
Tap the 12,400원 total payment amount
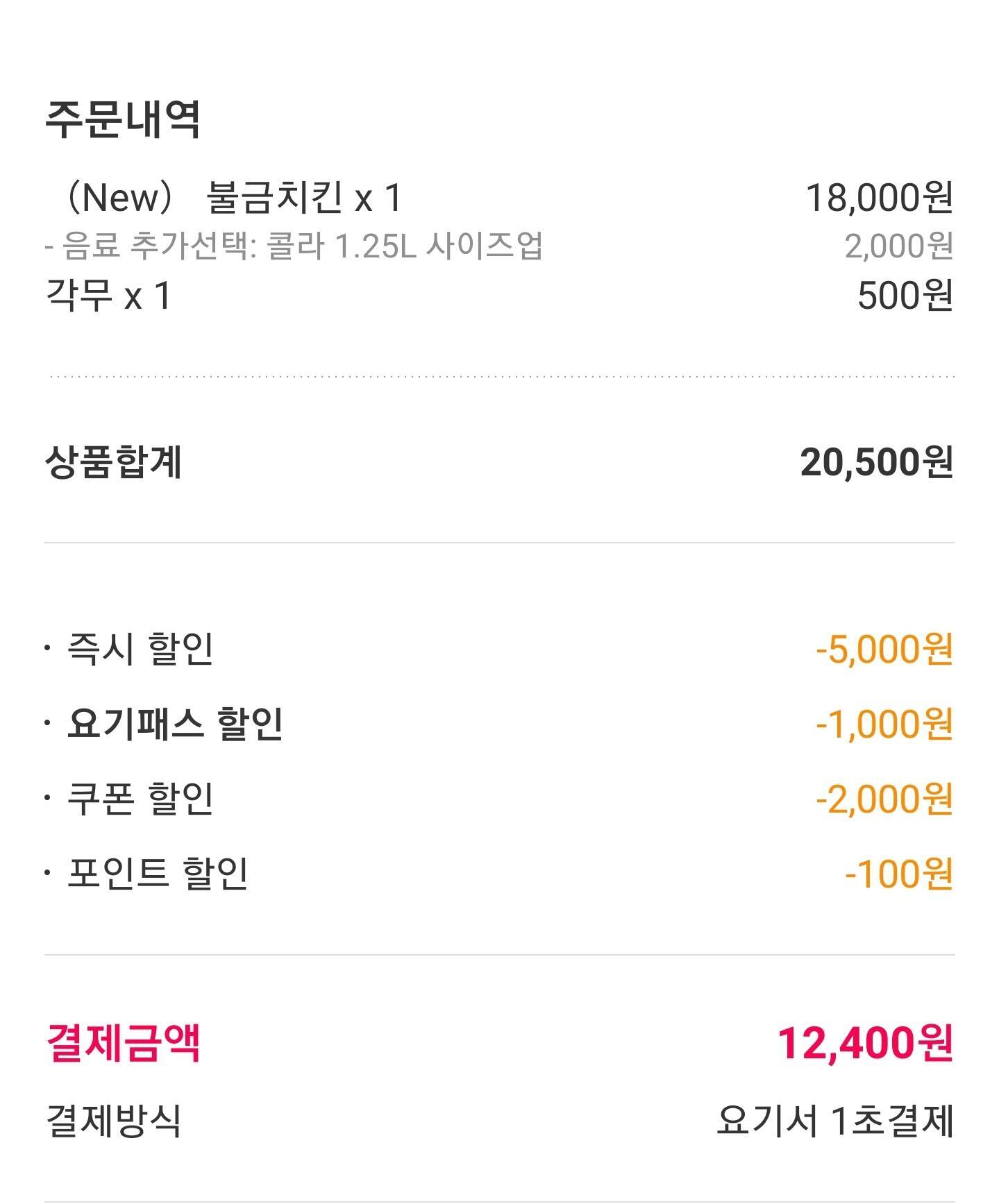point(864,1043)
